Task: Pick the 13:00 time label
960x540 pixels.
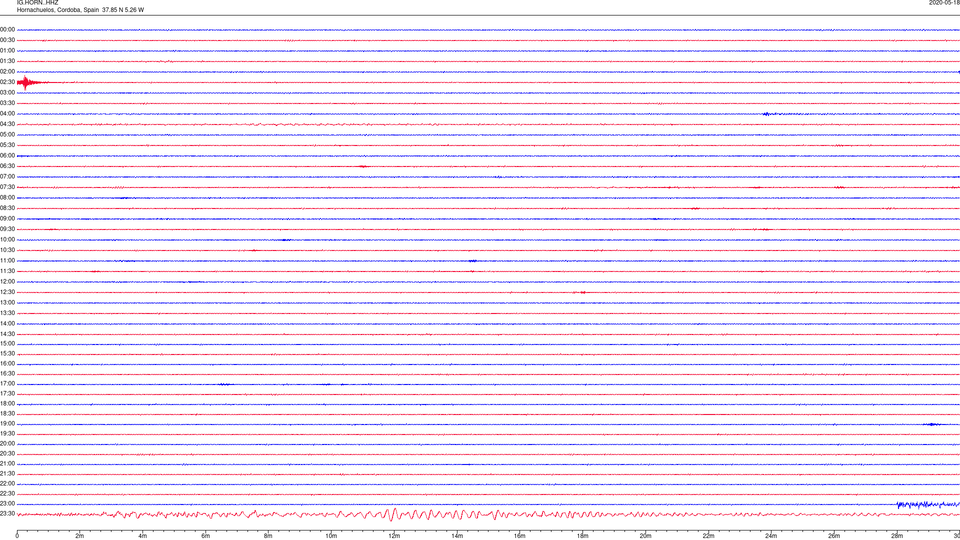Action: point(7,302)
